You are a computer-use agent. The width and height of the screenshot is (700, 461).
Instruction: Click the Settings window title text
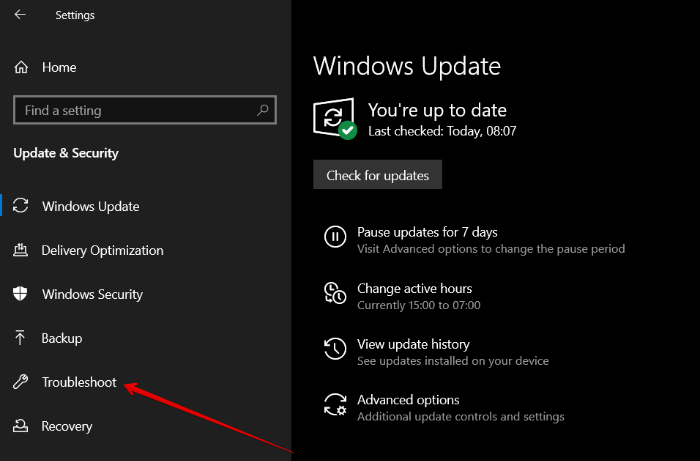pyautogui.click(x=75, y=15)
